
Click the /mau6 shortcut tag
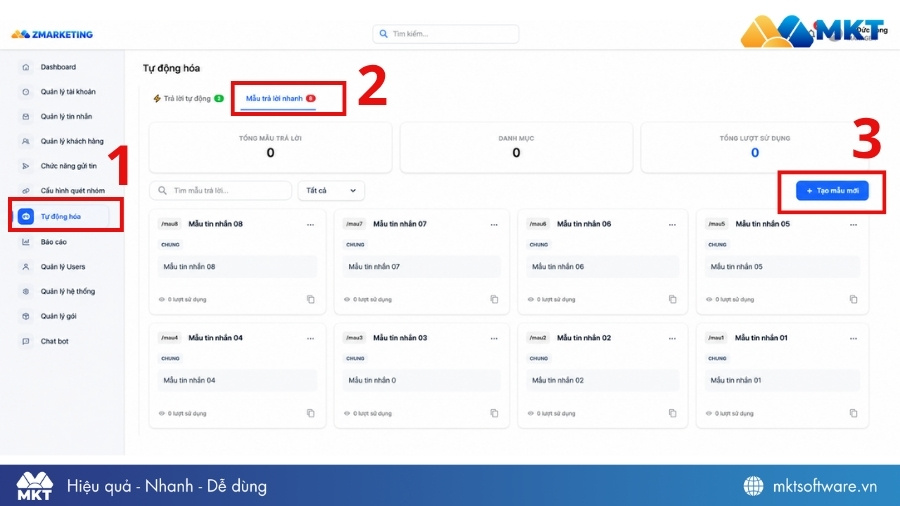click(538, 224)
